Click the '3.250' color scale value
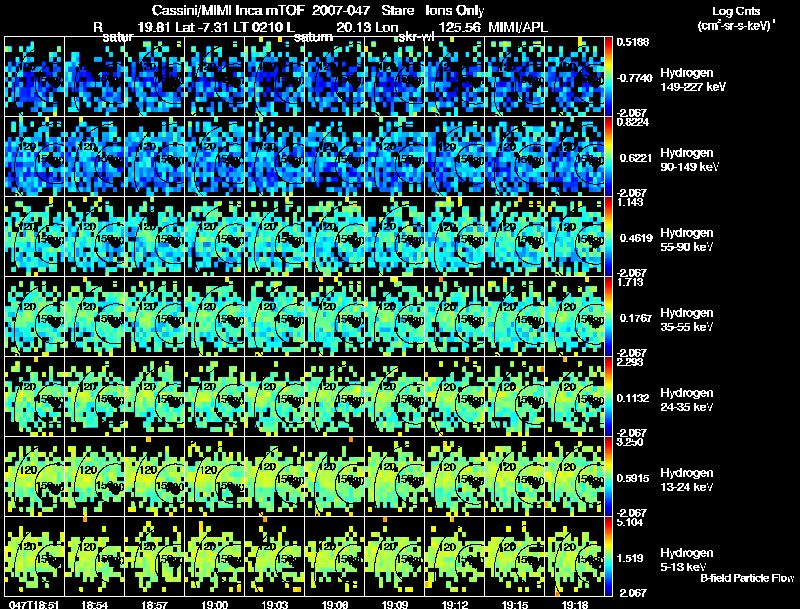Image resolution: width=800 pixels, height=609 pixels. click(630, 442)
